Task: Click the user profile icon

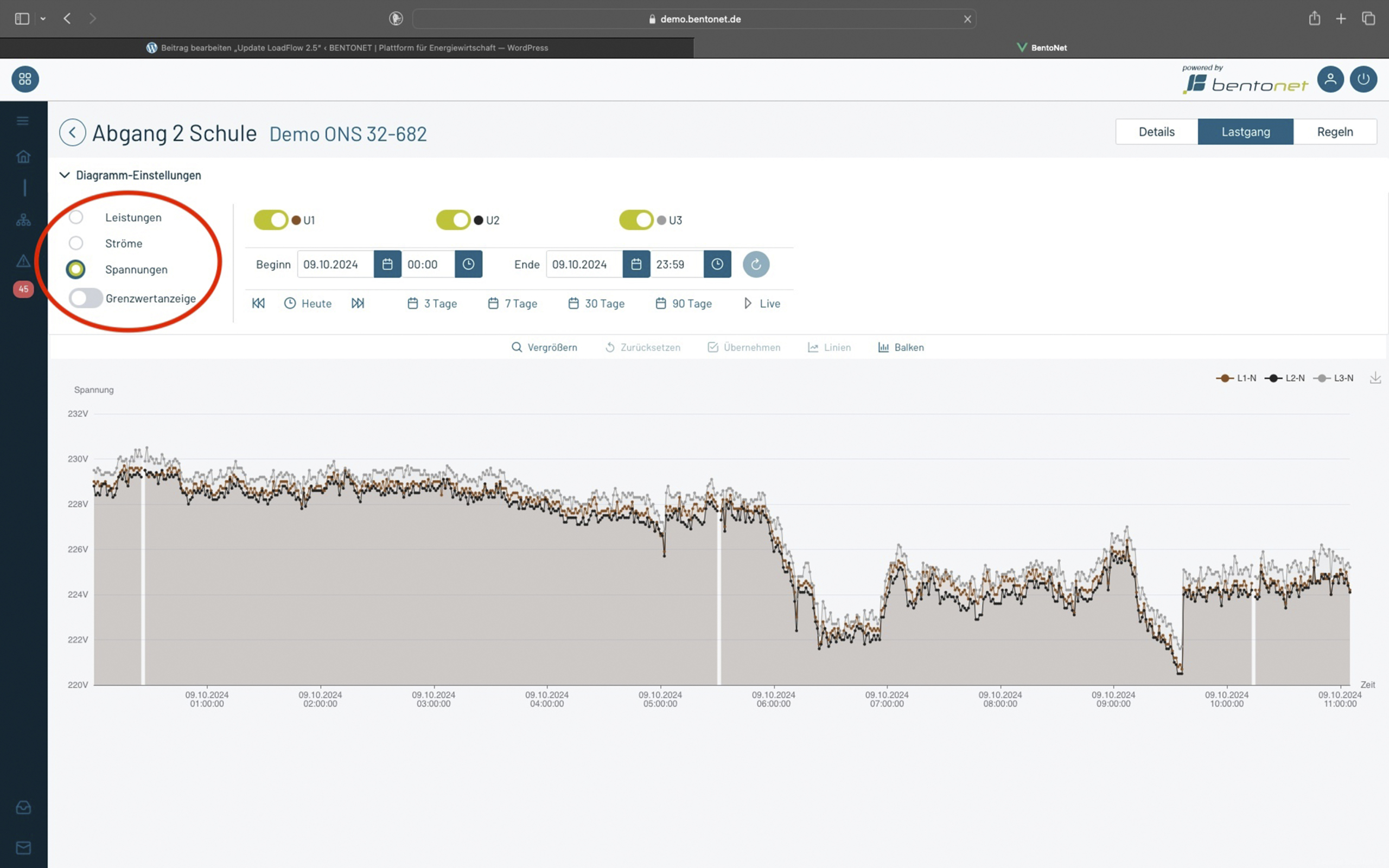Action: point(1330,79)
